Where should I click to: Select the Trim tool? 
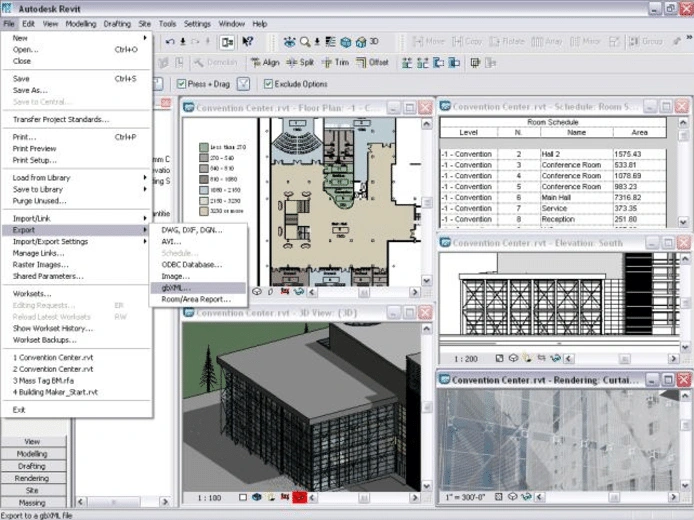pos(335,62)
